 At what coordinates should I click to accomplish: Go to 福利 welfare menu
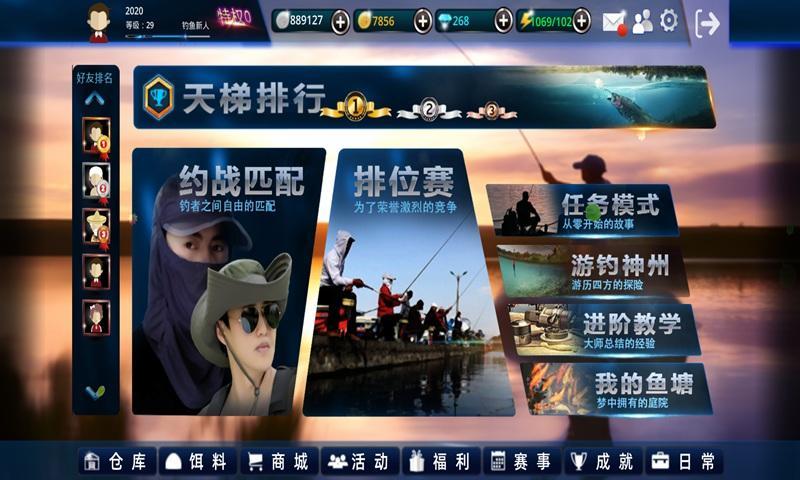pyautogui.click(x=438, y=461)
